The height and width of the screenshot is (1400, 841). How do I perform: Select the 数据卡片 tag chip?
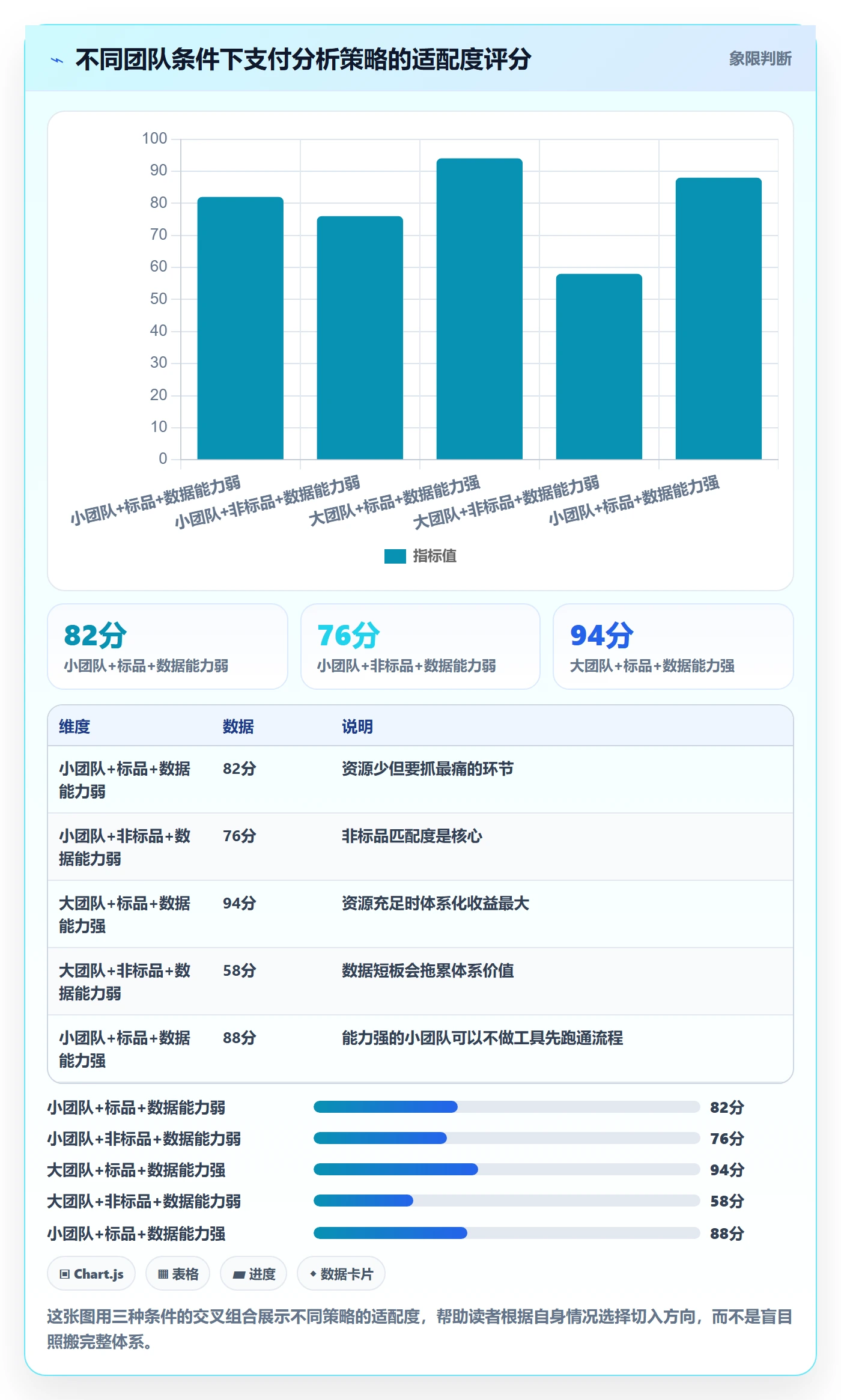point(341,1273)
